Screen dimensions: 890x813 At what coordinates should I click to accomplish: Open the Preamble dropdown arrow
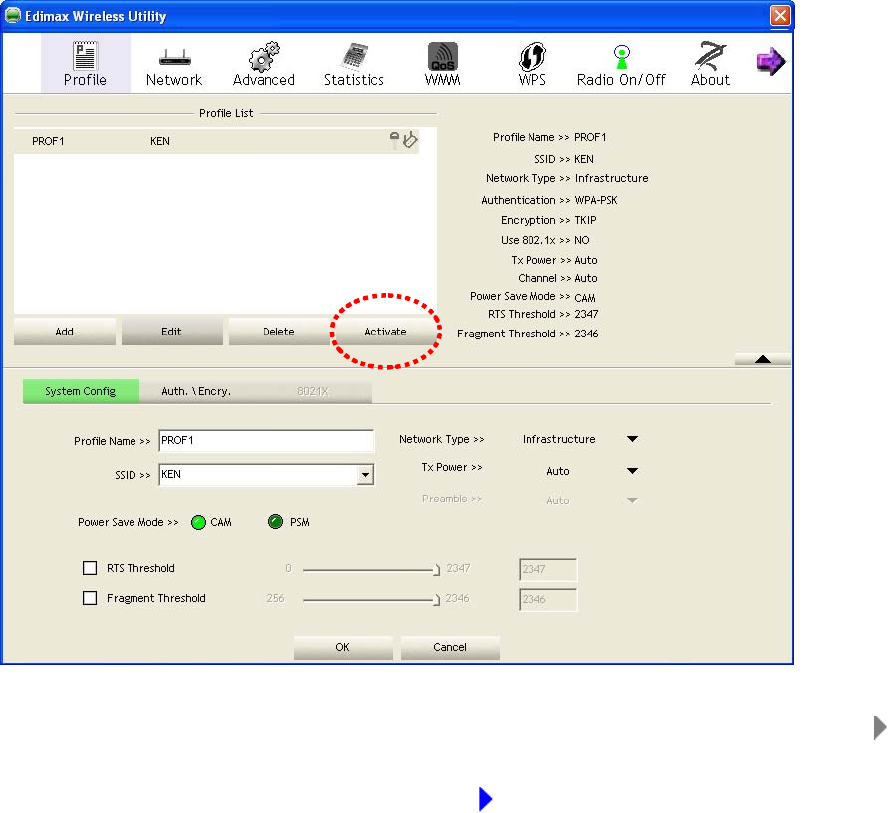pos(632,500)
